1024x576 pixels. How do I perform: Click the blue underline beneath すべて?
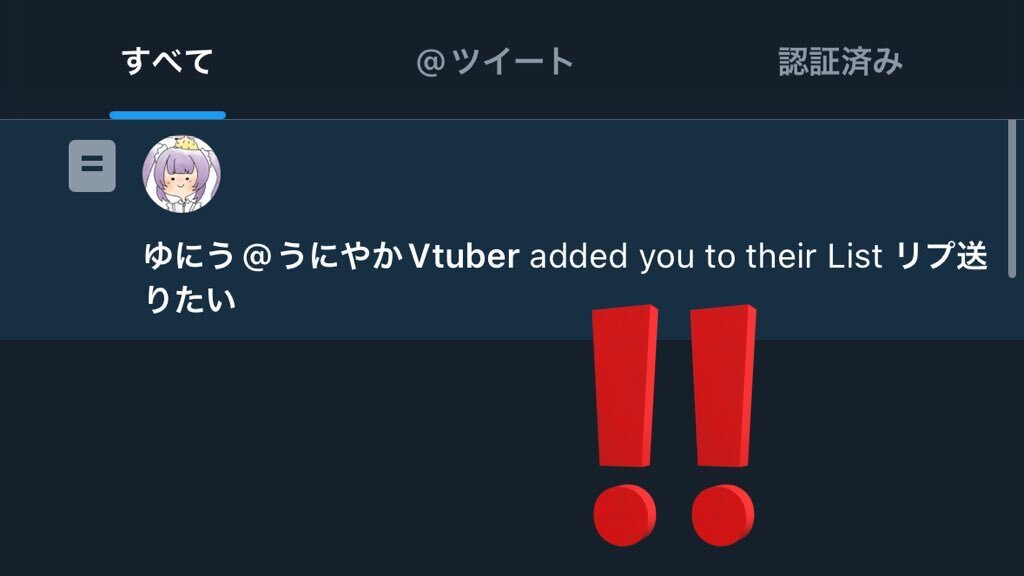[x=167, y=115]
